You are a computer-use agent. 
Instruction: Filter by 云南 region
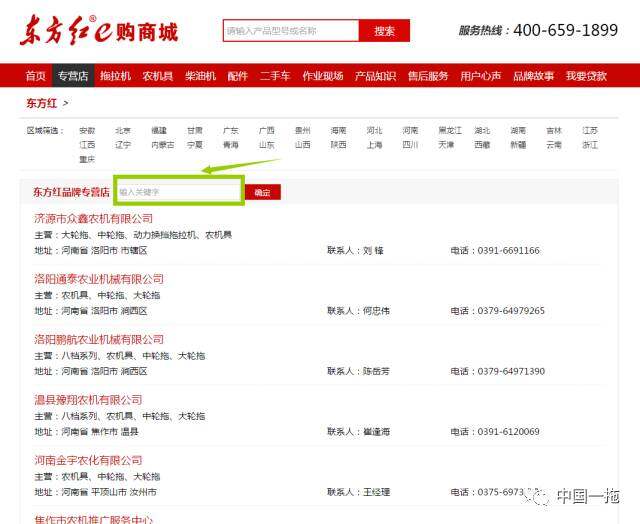pos(554,145)
